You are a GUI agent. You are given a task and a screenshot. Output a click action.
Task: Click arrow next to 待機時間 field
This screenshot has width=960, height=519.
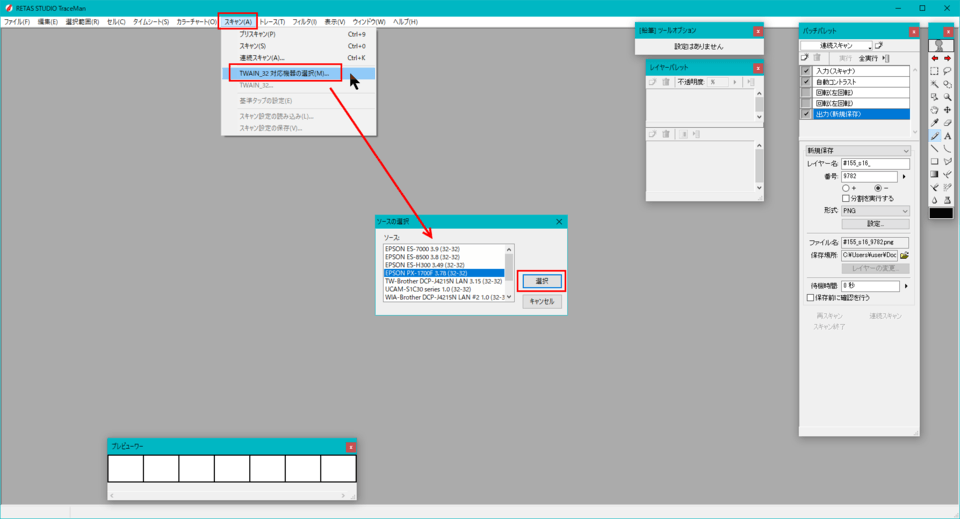pos(906,286)
